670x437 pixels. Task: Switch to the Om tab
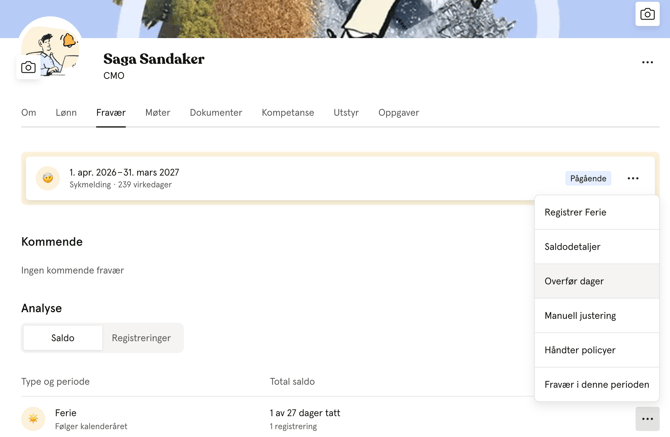29,113
